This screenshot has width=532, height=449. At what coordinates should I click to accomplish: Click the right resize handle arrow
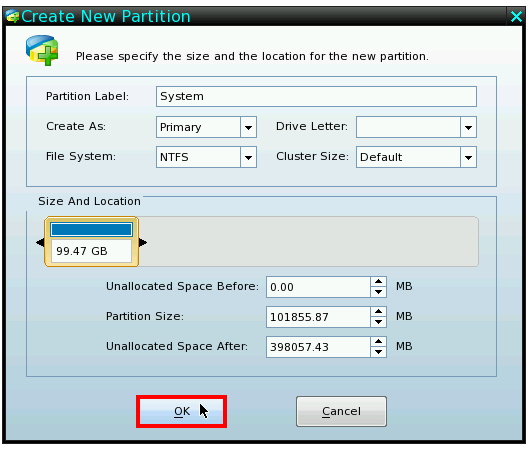(143, 242)
